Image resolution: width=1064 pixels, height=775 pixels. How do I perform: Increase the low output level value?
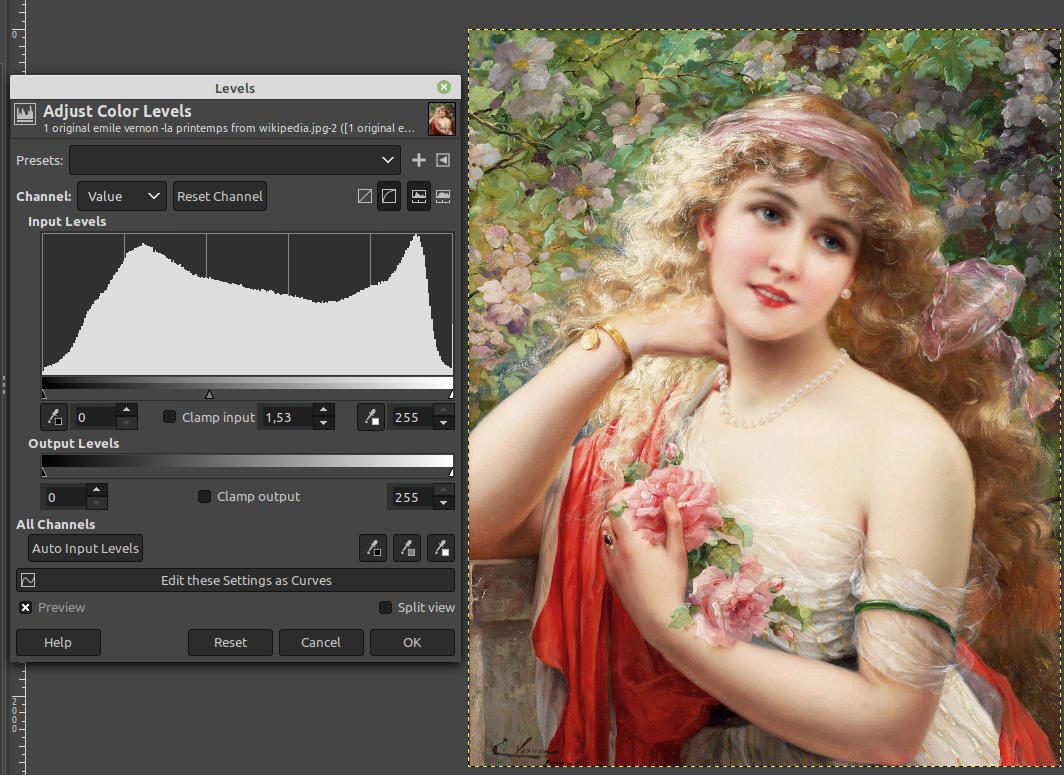point(96,489)
